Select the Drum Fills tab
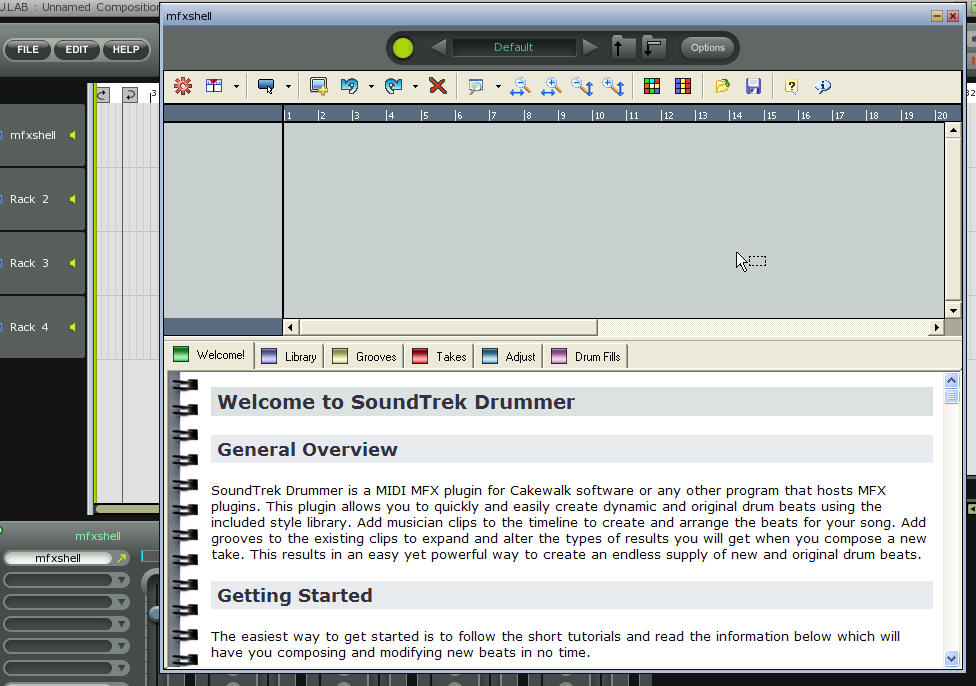 click(x=586, y=357)
